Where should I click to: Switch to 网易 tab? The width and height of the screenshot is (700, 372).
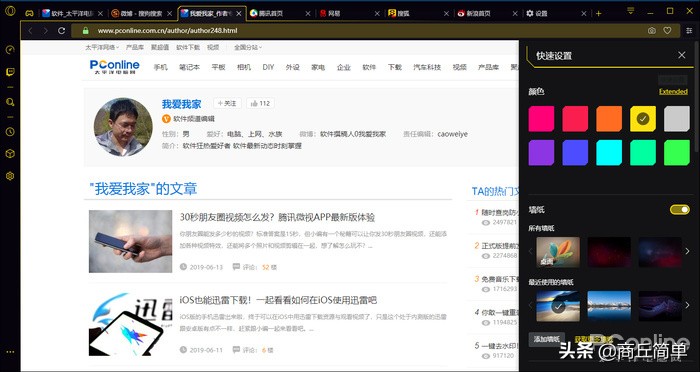[x=350, y=14]
